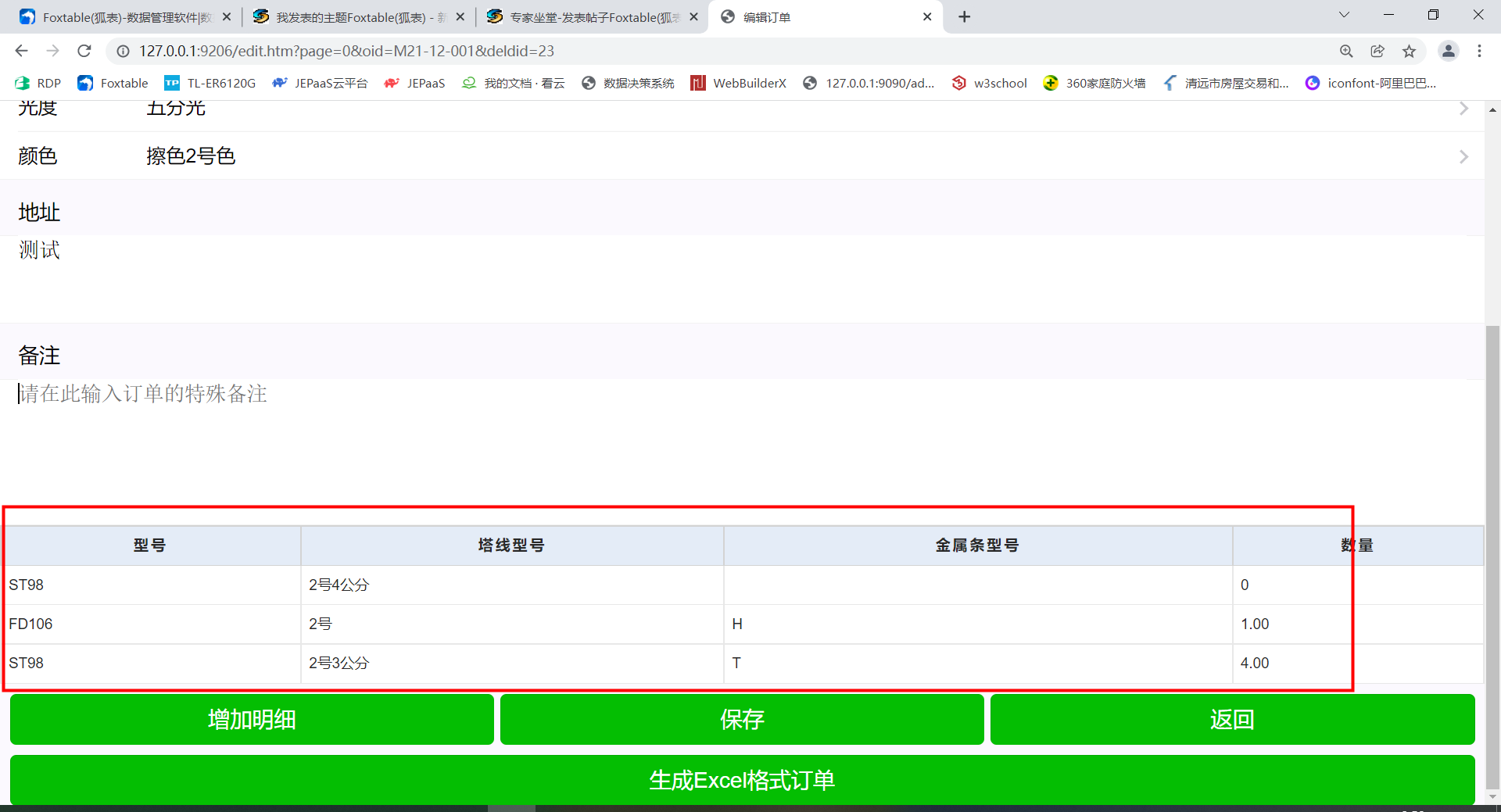Click the 型号 column header
The image size is (1501, 812).
pyautogui.click(x=149, y=546)
